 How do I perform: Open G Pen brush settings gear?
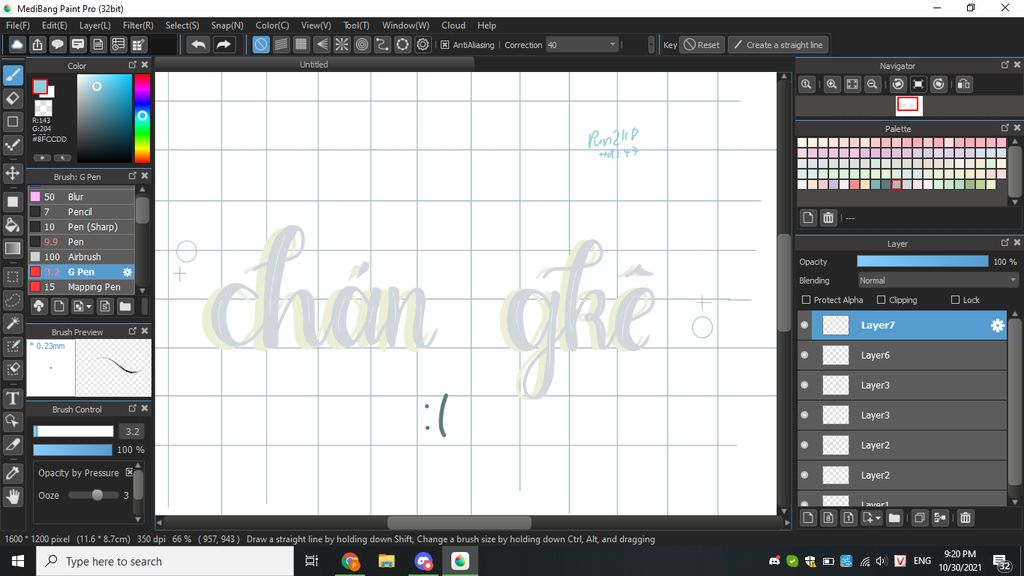[127, 272]
